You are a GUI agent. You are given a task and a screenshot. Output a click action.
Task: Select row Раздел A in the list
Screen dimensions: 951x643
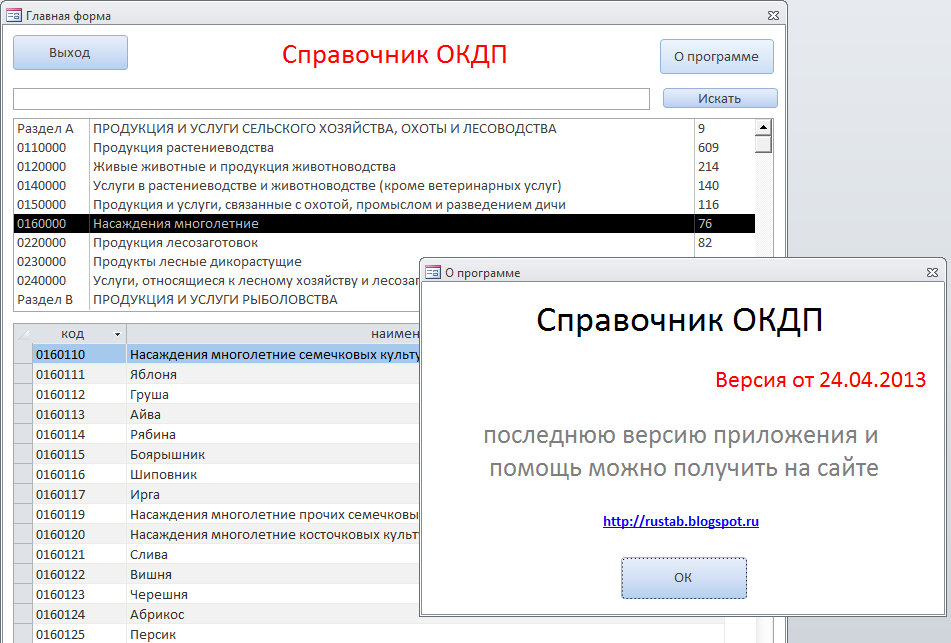coord(384,129)
